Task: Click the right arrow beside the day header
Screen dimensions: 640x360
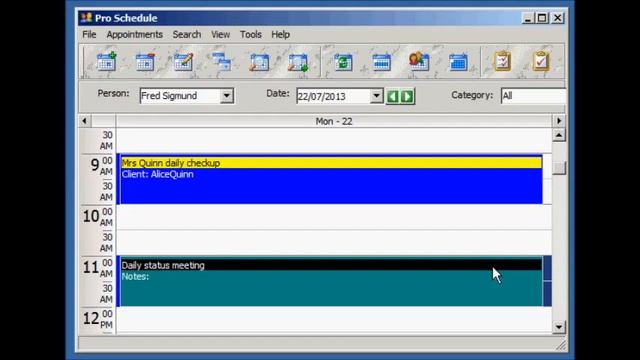Action: tap(559, 121)
